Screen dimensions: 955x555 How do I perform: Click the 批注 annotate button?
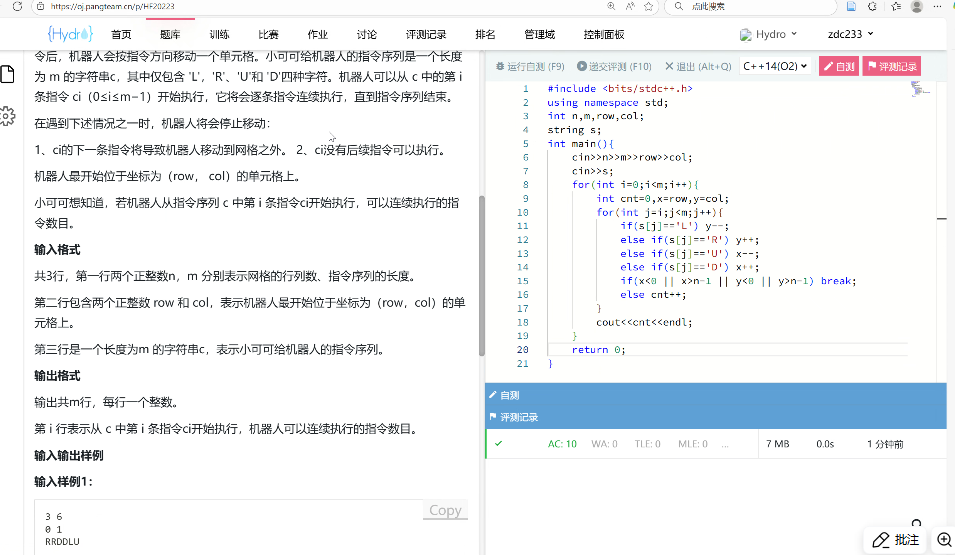click(x=895, y=540)
